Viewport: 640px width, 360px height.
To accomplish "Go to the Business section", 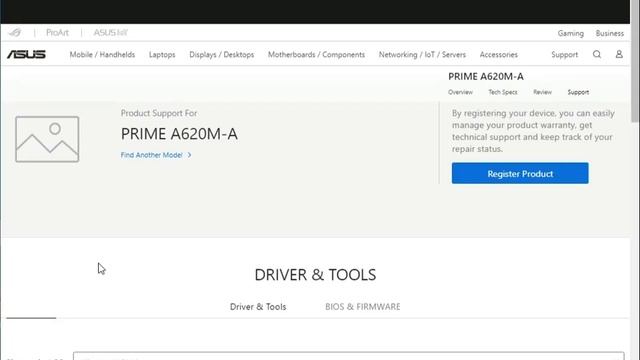I will (609, 33).
